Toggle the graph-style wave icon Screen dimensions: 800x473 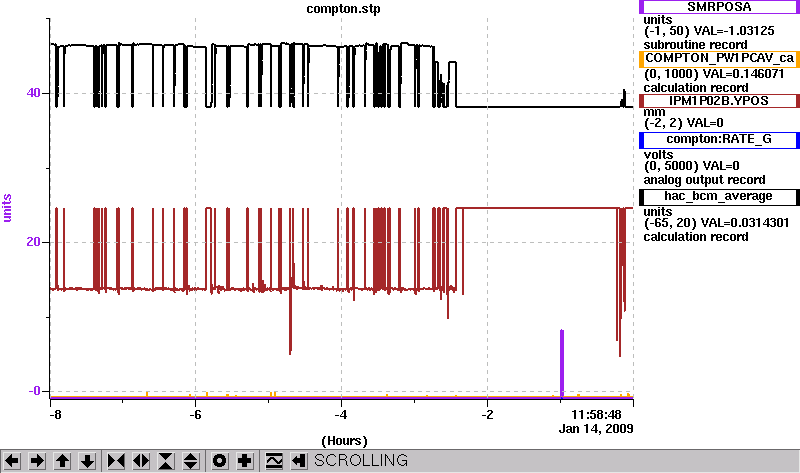coord(274,461)
